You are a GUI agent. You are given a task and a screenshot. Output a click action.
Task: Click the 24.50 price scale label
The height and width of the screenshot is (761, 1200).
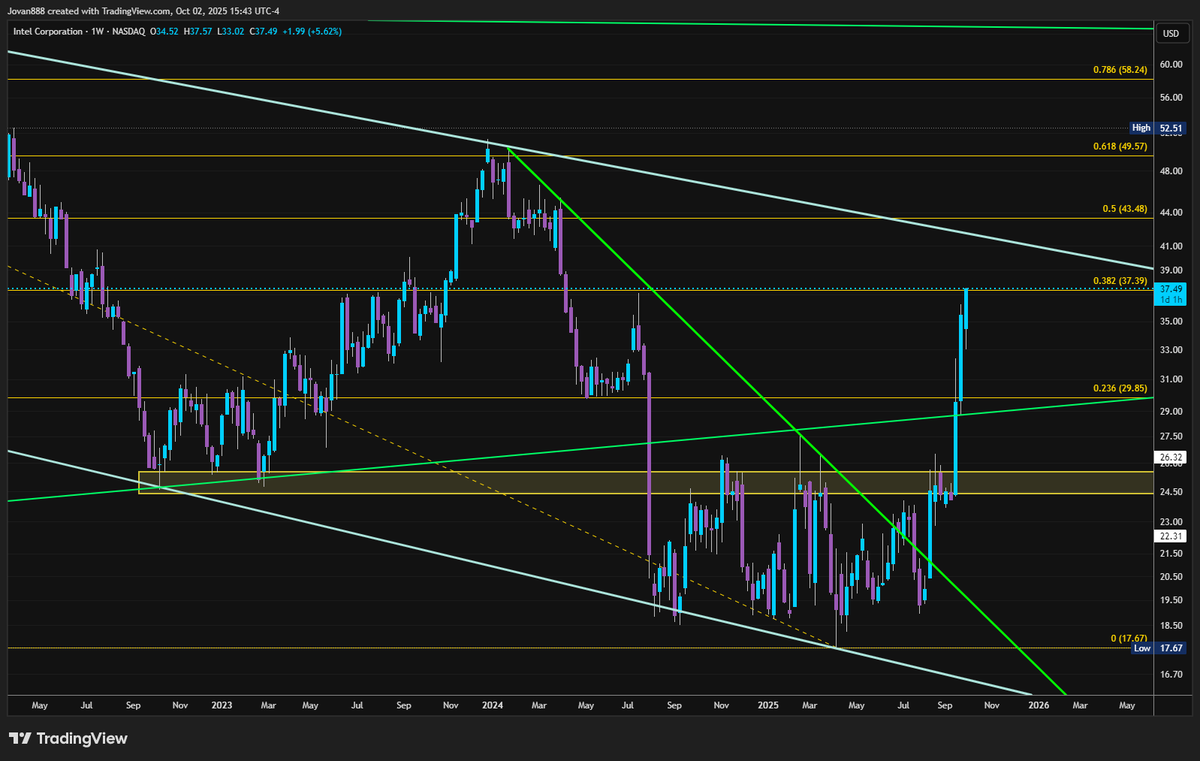[x=1170, y=491]
